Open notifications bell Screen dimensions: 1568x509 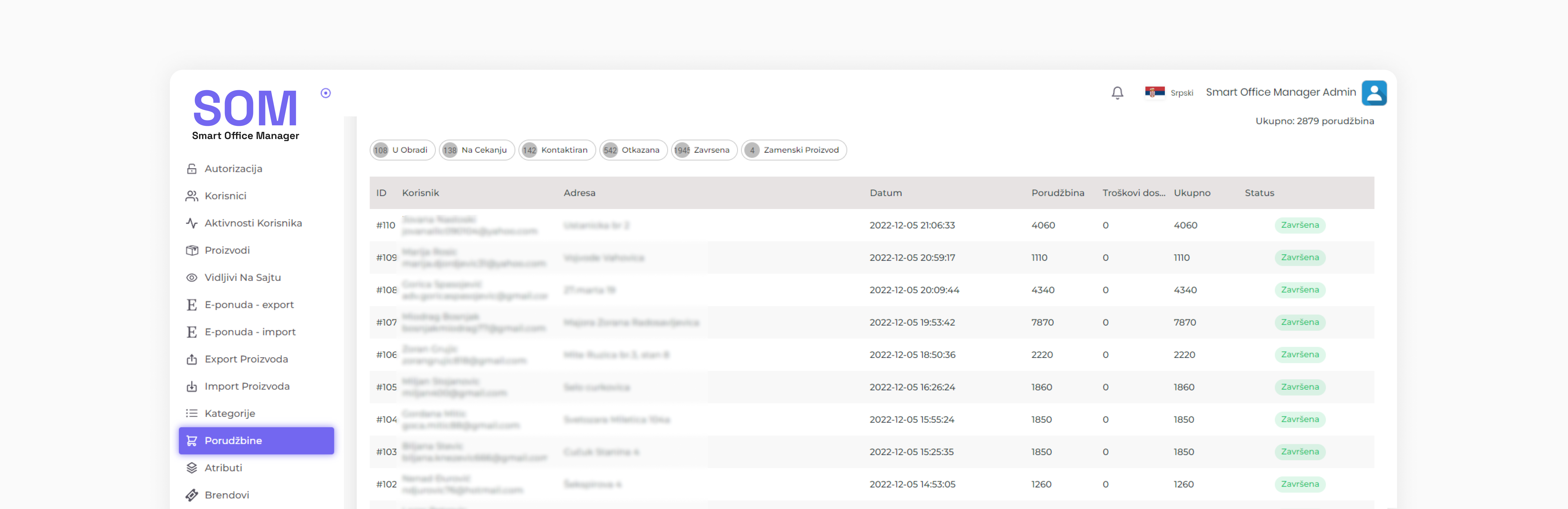1117,93
